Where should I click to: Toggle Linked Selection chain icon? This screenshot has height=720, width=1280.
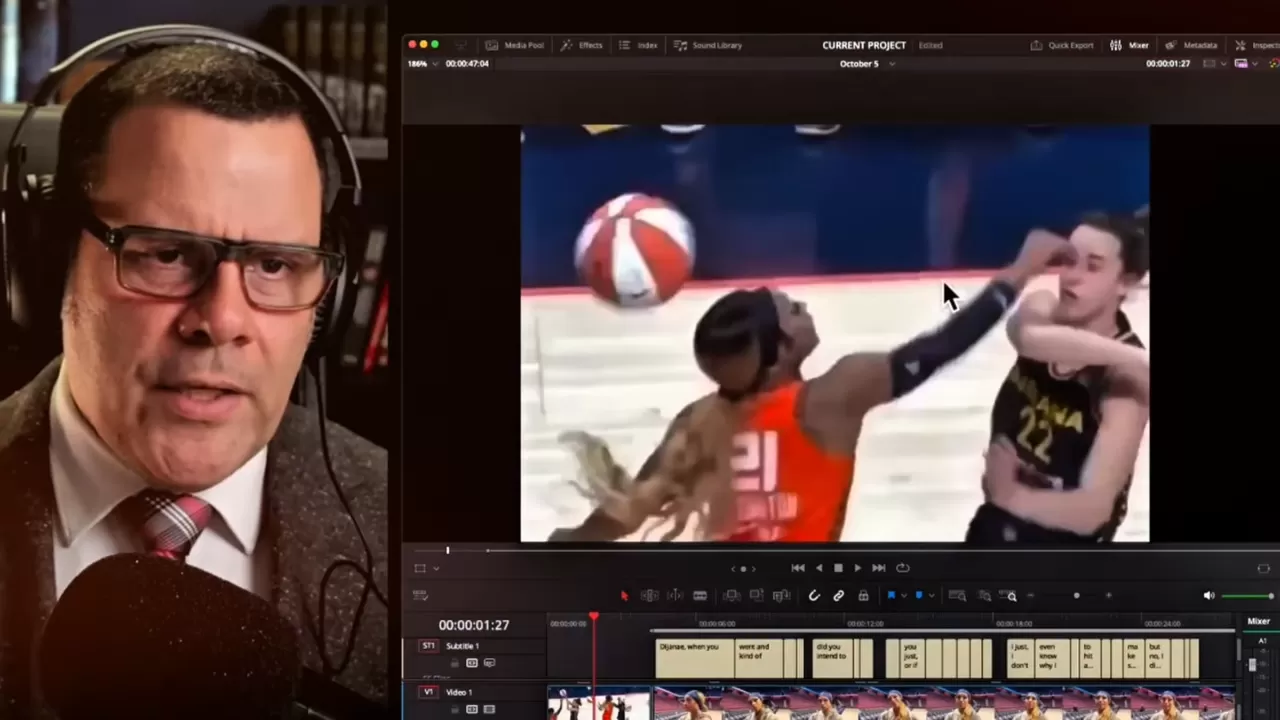[839, 596]
